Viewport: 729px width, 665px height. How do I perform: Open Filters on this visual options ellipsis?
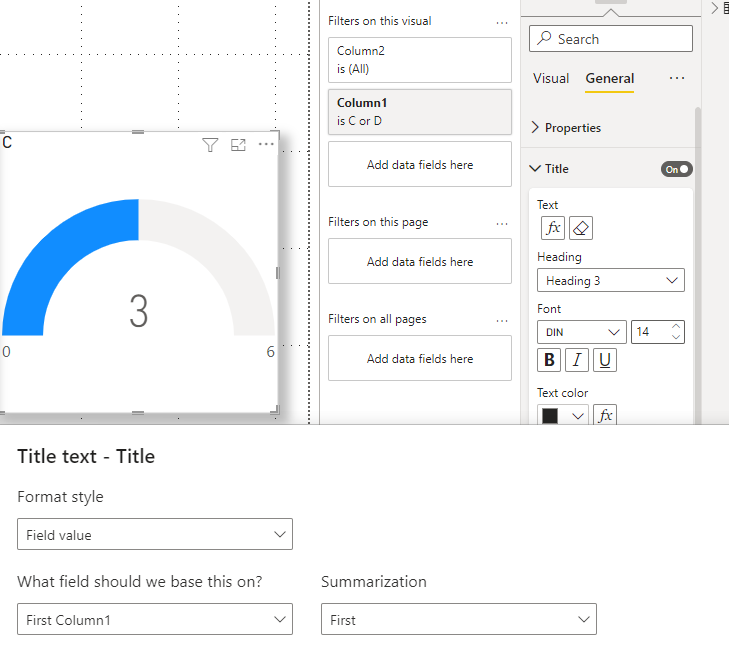coord(502,22)
